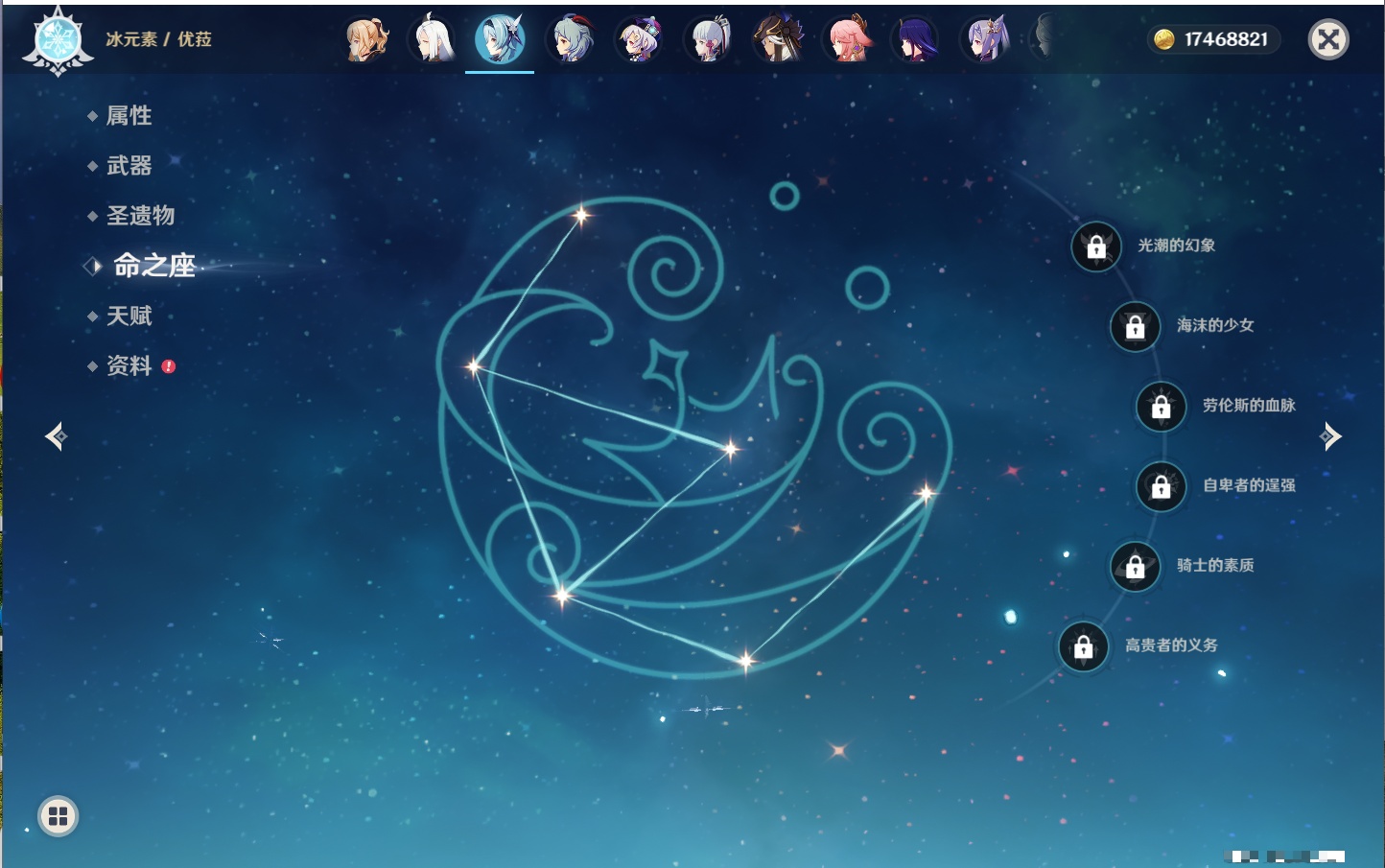Image resolution: width=1385 pixels, height=868 pixels.
Task: Close the character screen with X button
Action: 1328,39
